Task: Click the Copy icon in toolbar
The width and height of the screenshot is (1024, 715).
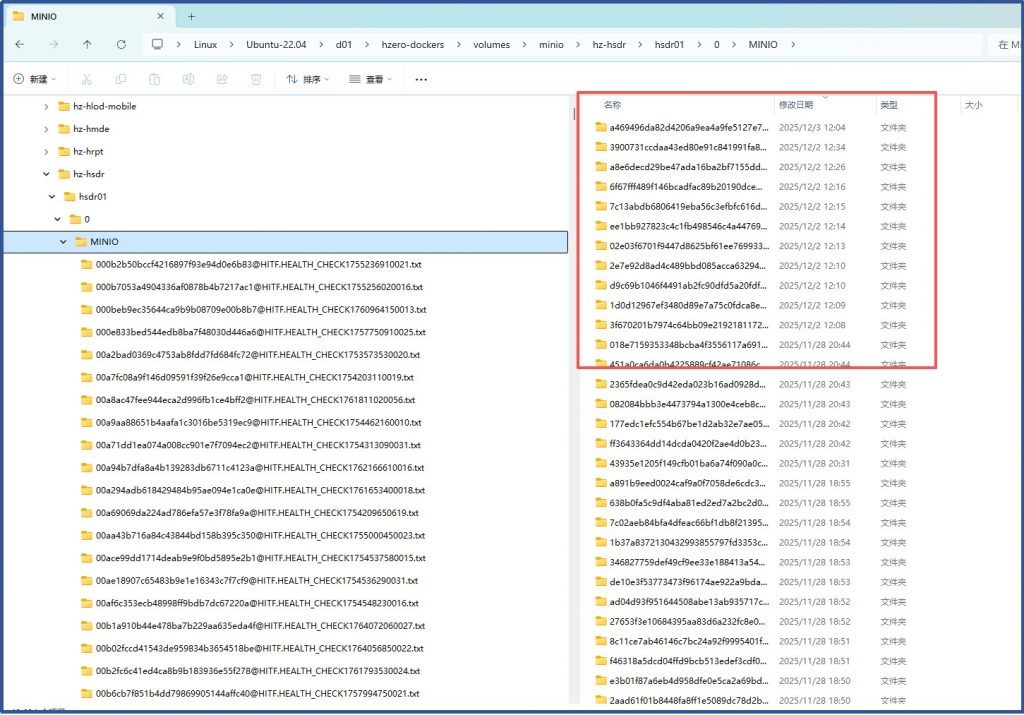Action: (120, 79)
